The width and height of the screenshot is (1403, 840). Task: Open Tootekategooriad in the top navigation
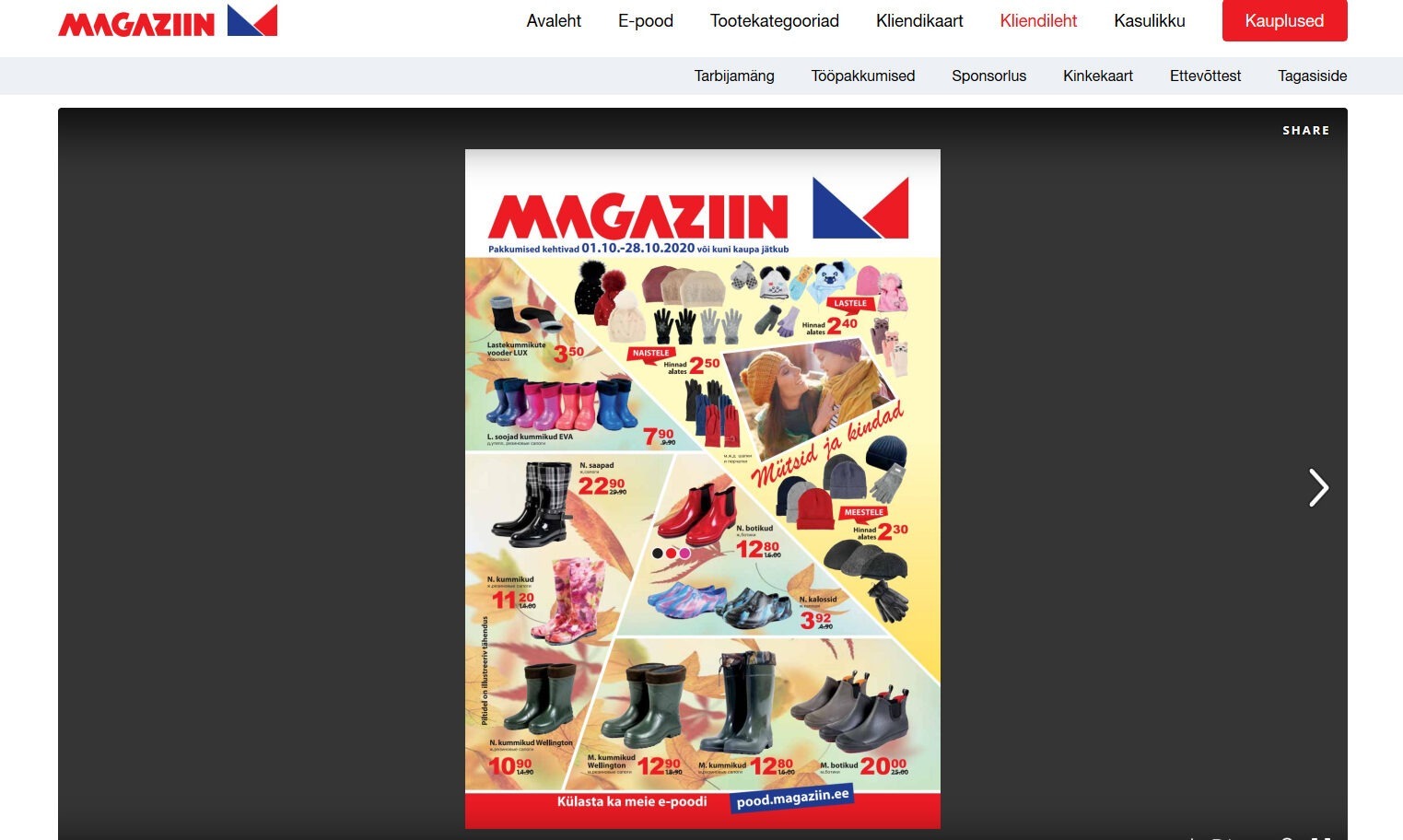pyautogui.click(x=775, y=20)
